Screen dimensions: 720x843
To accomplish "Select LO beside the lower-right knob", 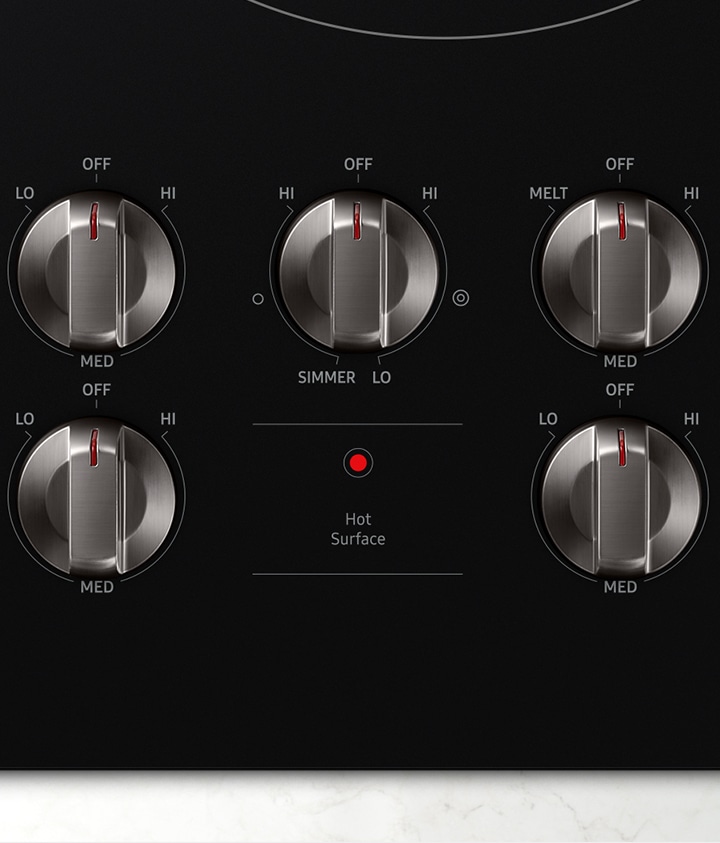I will click(548, 419).
